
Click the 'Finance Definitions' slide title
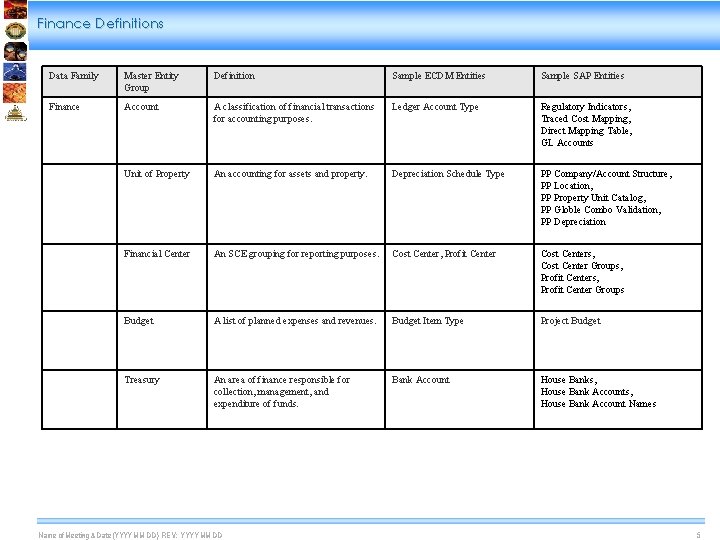point(100,23)
